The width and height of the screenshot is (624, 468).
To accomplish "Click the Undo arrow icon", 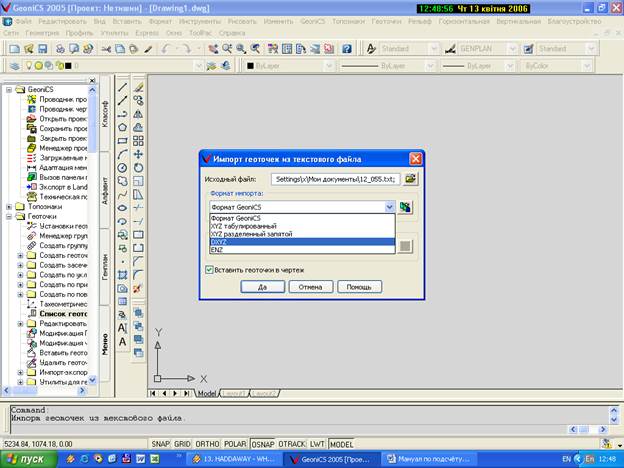I will (166, 49).
